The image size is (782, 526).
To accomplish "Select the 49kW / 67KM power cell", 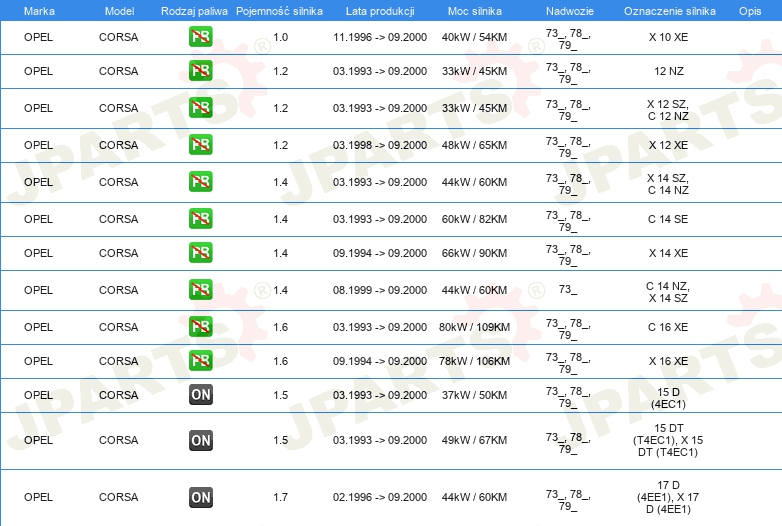I will pos(474,440).
